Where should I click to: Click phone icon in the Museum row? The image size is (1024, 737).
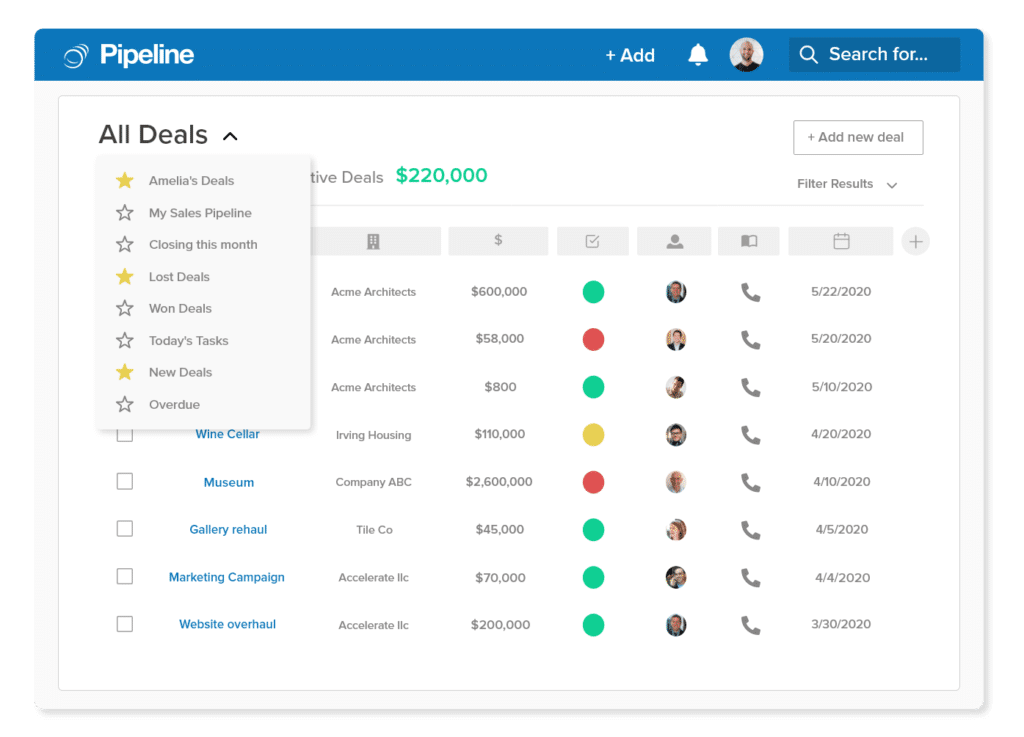[750, 482]
